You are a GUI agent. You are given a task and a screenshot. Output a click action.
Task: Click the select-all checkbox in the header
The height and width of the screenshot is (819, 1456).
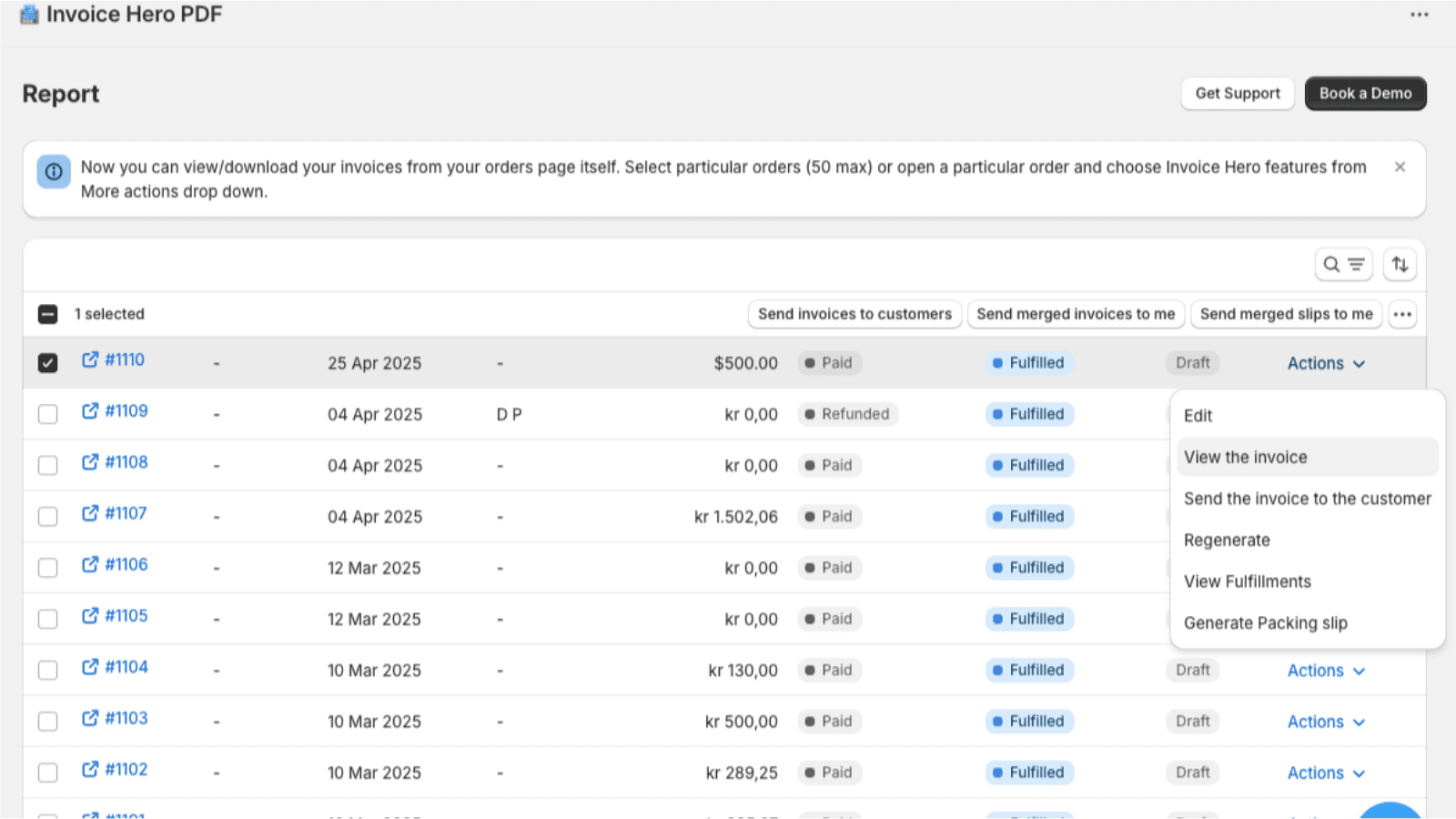[45, 313]
